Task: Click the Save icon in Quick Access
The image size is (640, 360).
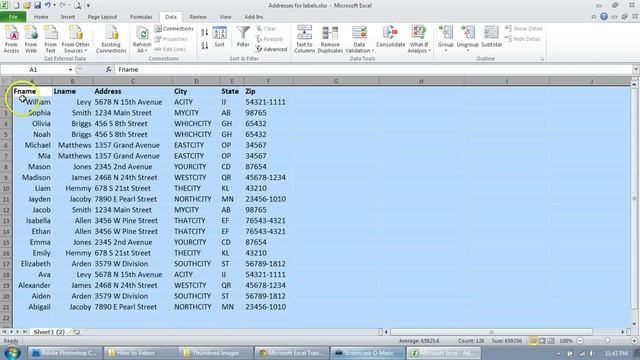Action: coord(37,5)
